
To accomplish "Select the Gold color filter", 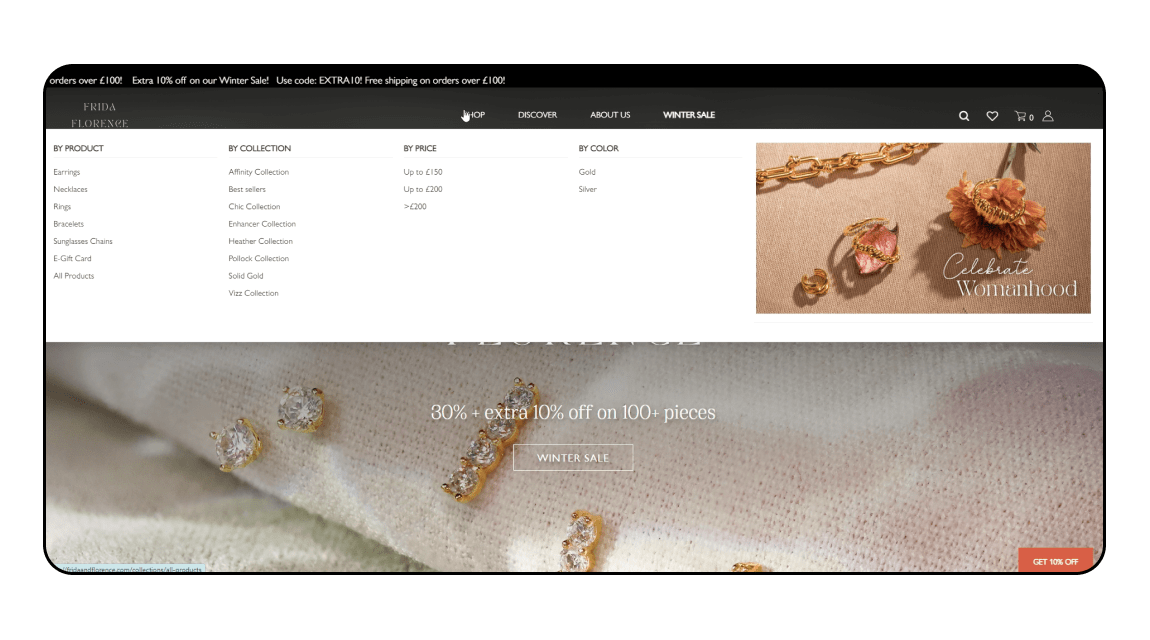I will point(587,172).
